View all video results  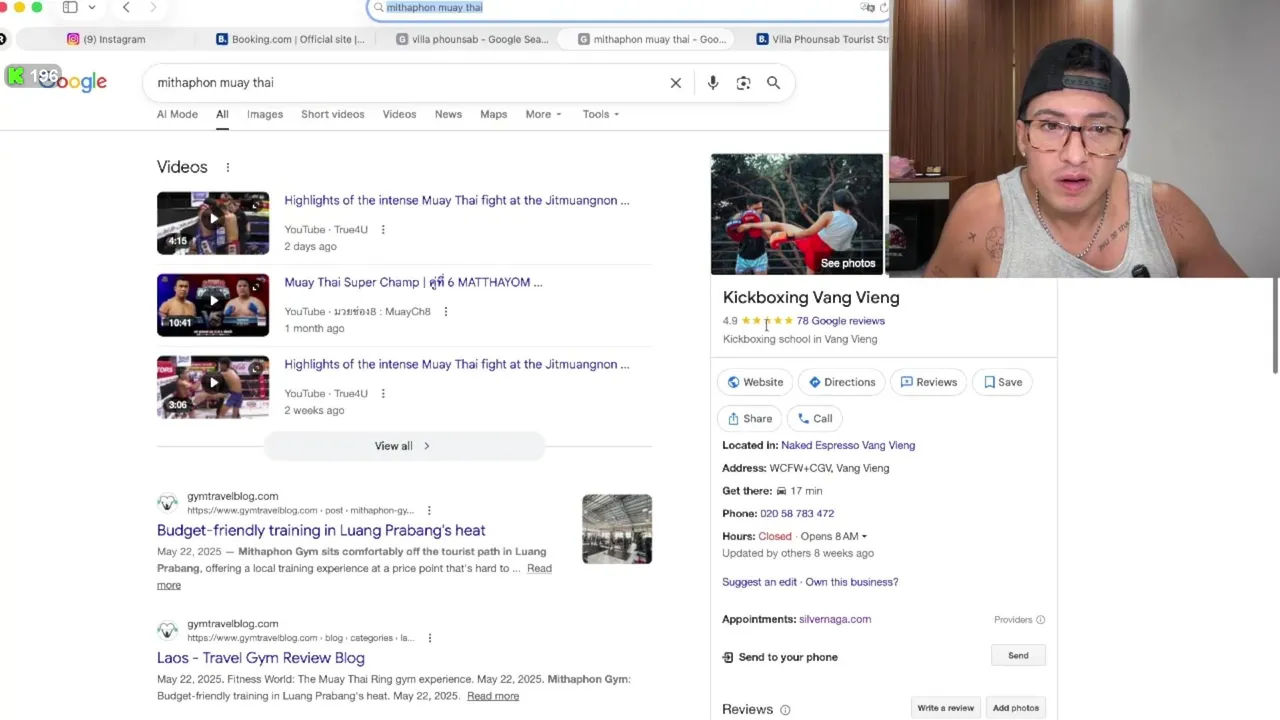[x=404, y=446]
